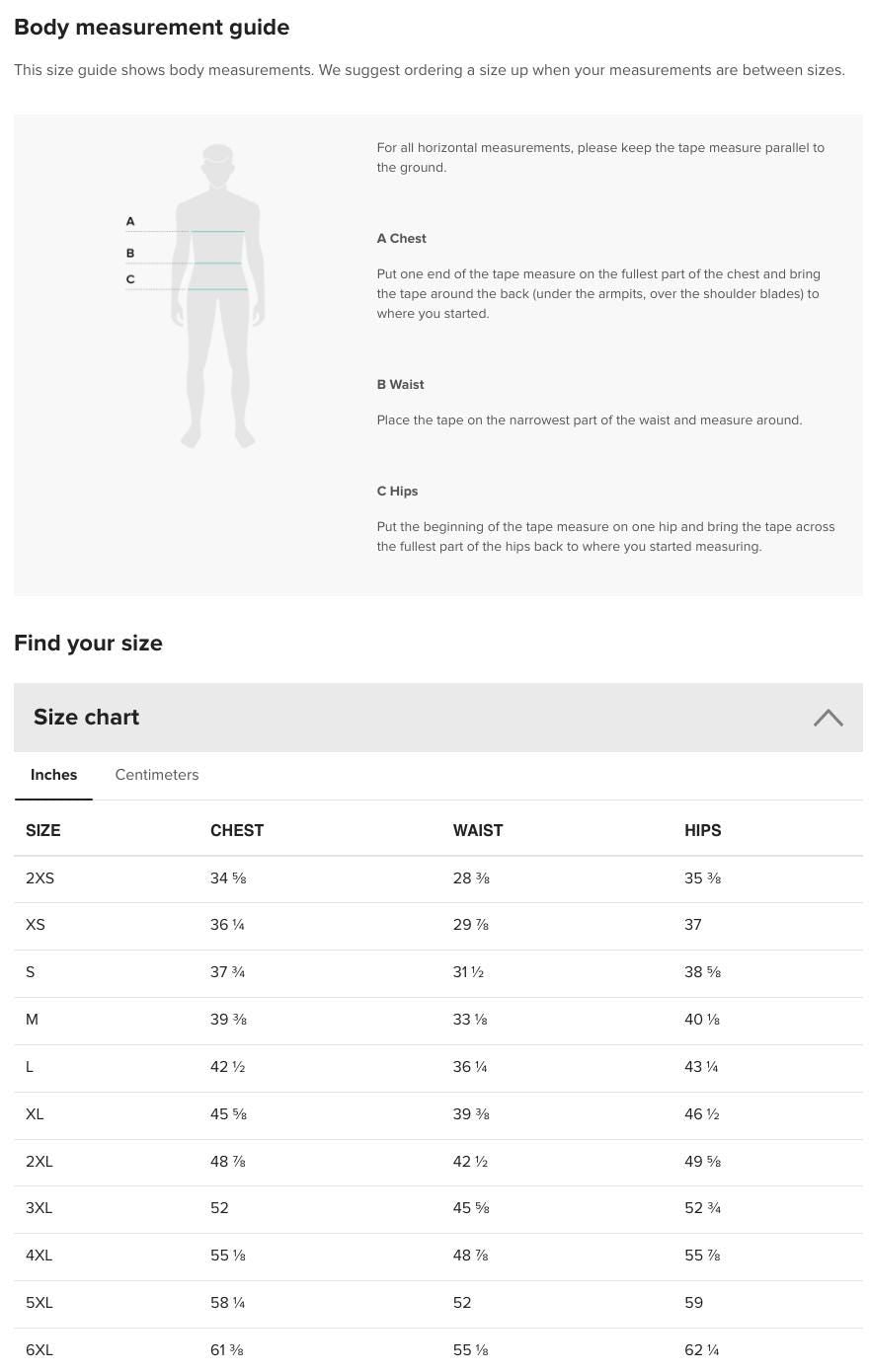This screenshot has width=869, height=1372.
Task: Switch to the Centimeters tab
Action: [x=156, y=775]
